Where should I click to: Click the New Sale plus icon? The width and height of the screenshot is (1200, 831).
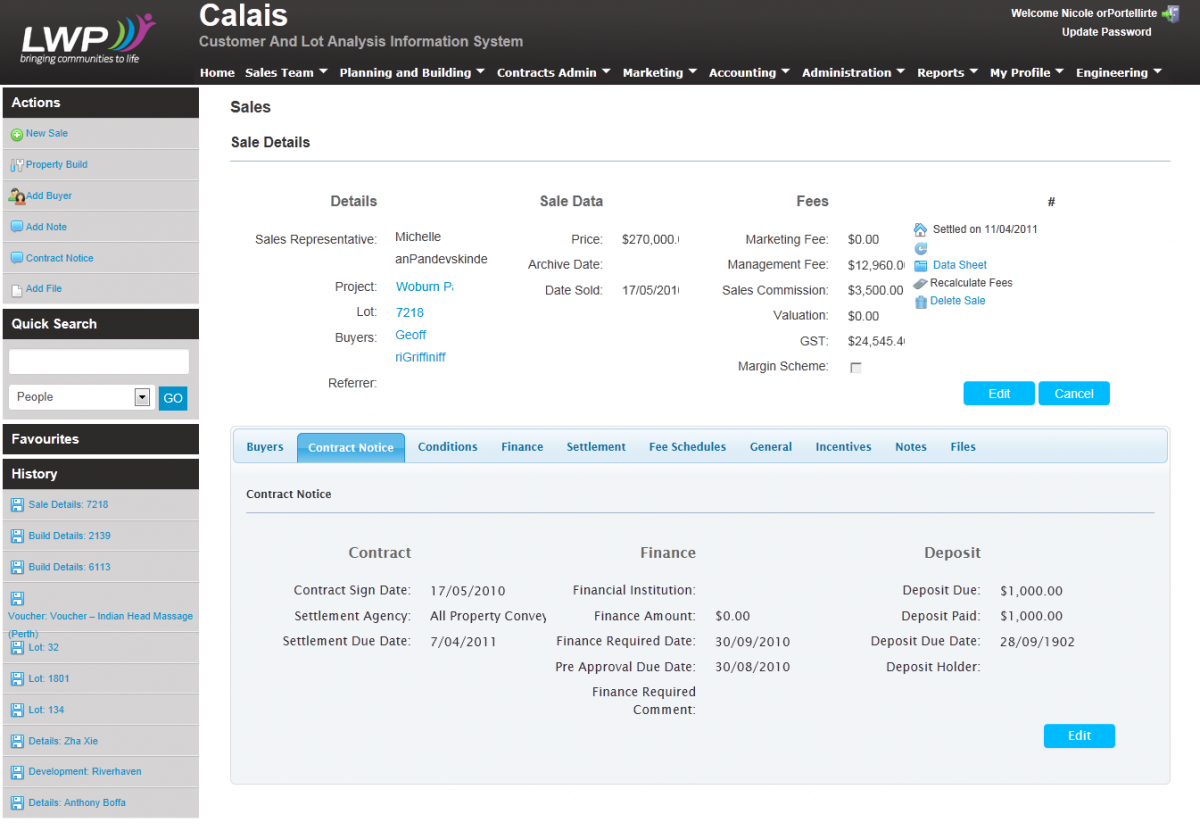tap(16, 134)
